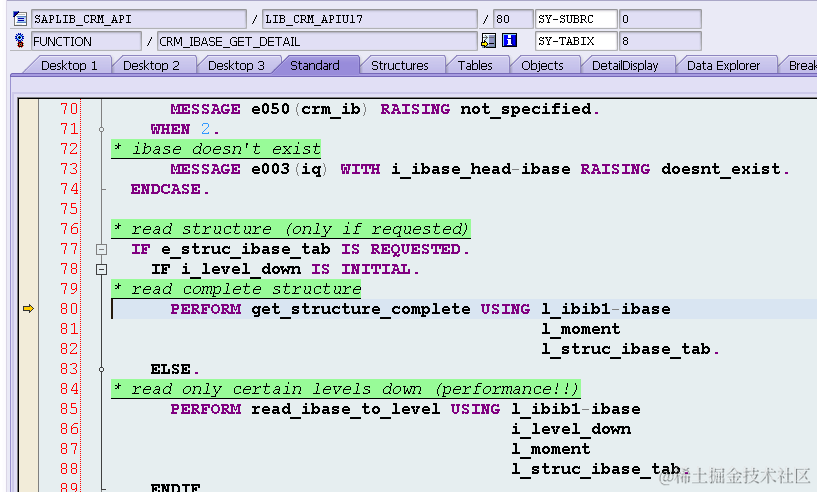This screenshot has width=817, height=492.
Task: Click the navigate-to-source icon beside CRM_IBASE_GET_DETAIL
Action: click(488, 41)
